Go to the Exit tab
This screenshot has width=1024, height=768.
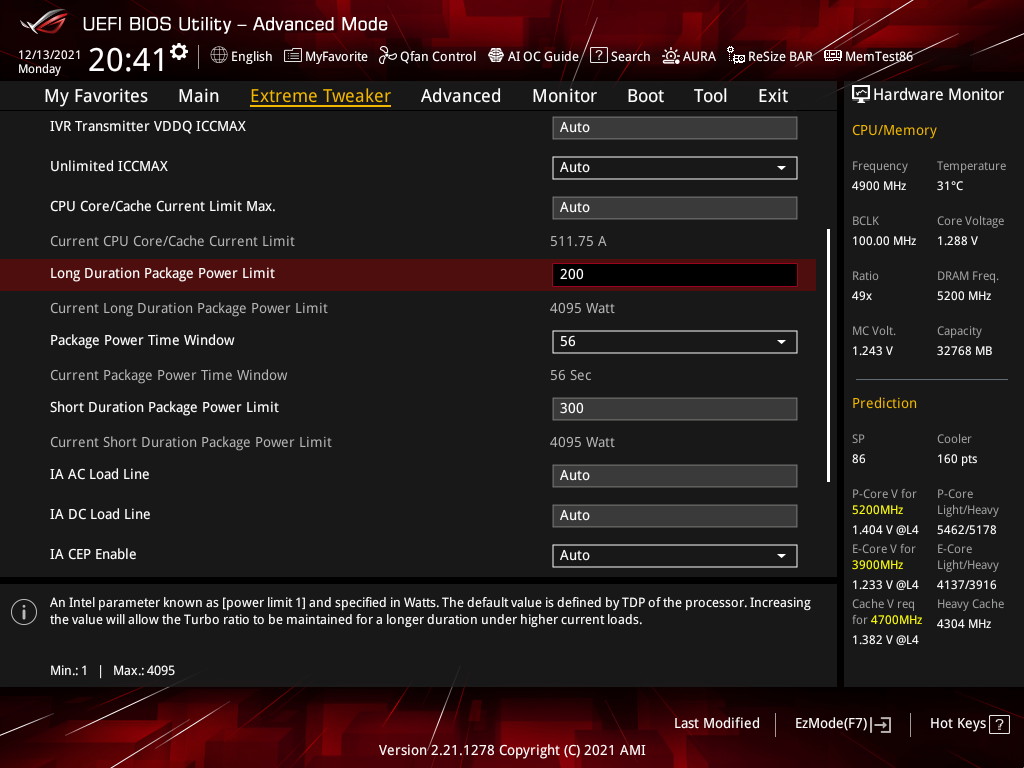[x=773, y=96]
